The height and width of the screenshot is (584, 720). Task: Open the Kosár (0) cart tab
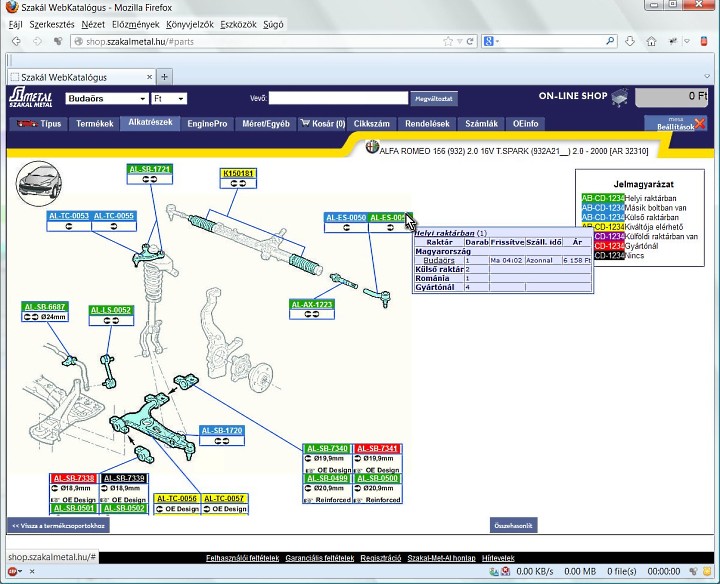click(x=323, y=124)
